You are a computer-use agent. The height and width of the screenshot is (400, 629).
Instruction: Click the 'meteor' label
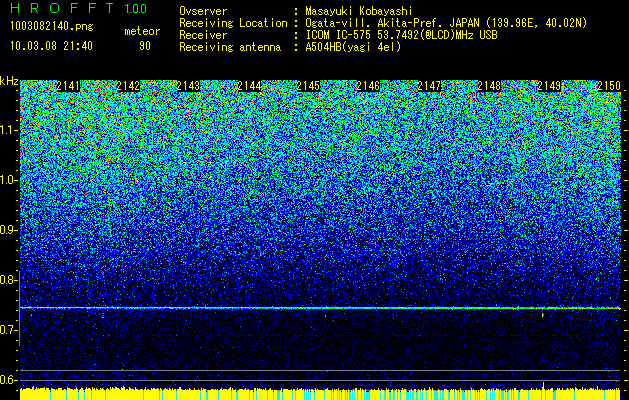[x=142, y=31]
